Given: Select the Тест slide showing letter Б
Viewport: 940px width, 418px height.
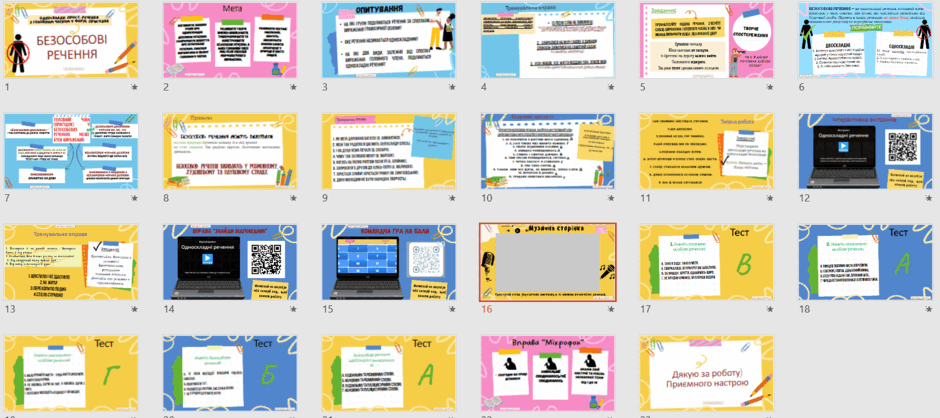Looking at the screenshot, I should [x=230, y=373].
